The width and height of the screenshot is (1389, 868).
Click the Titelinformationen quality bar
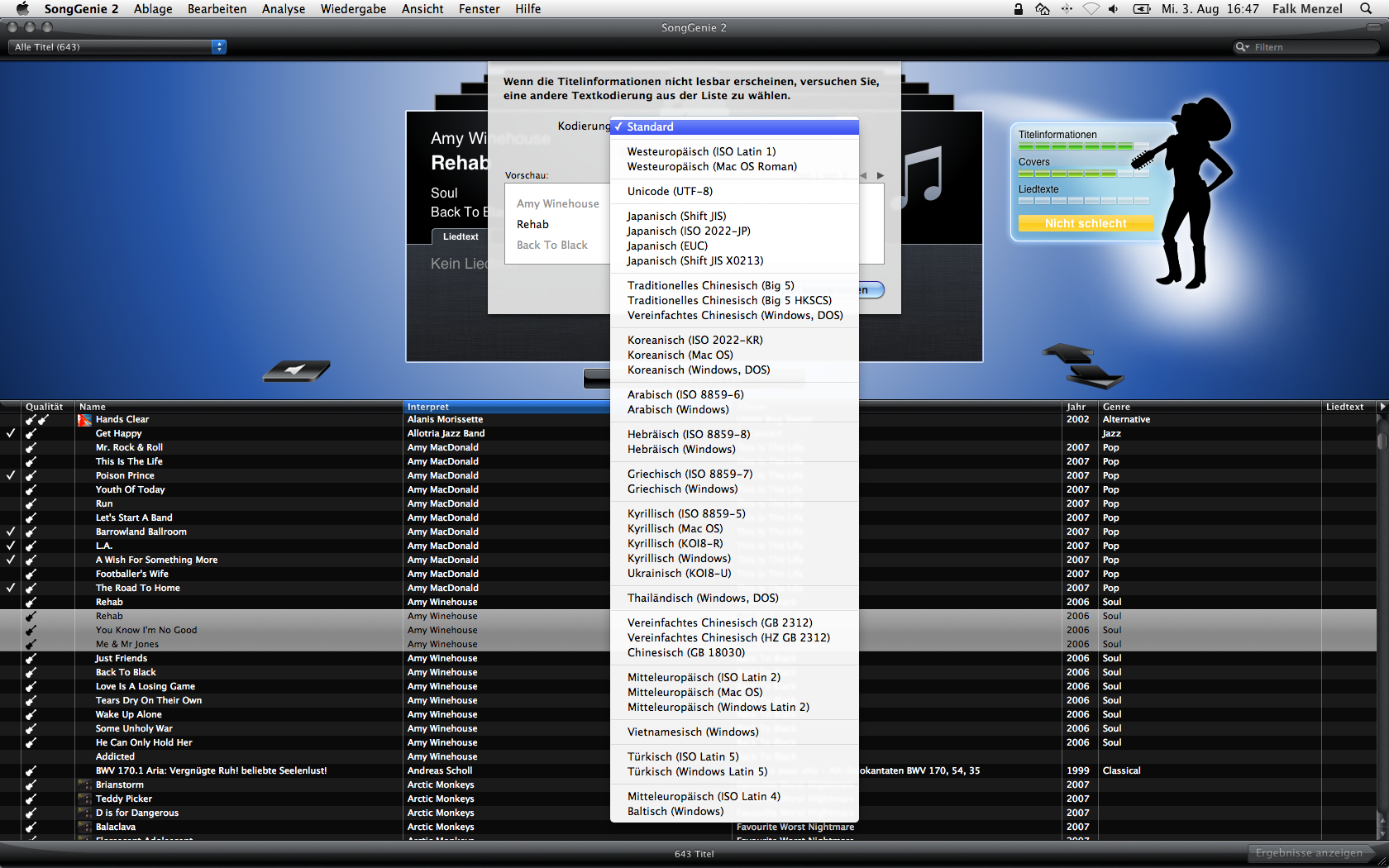1083,146
